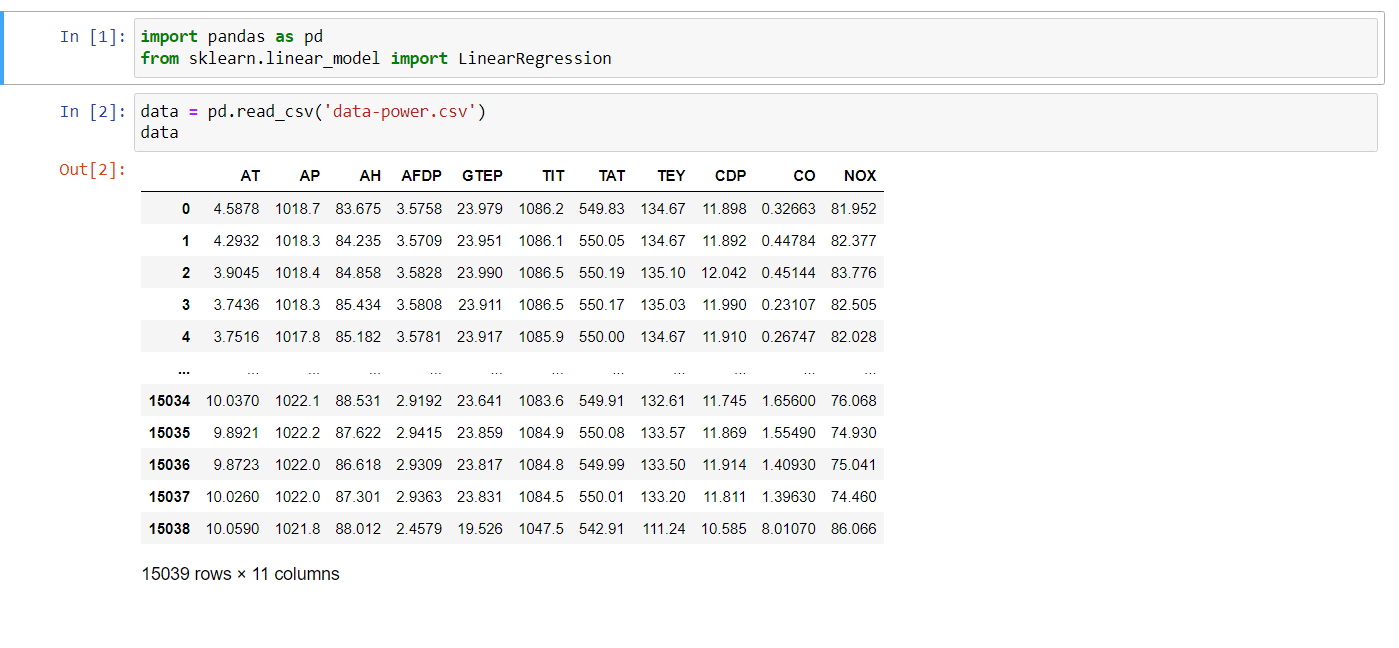
Task: Click the AT value 10.0370
Action: (233, 401)
